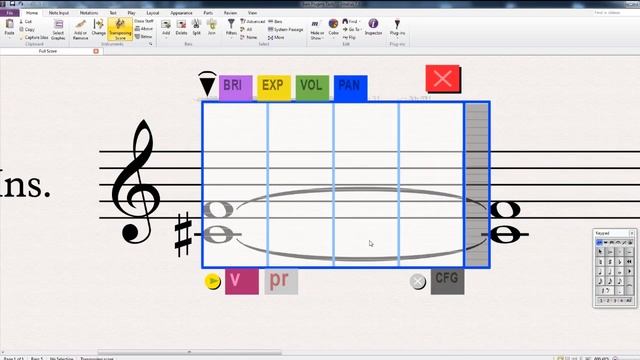Select the Full Score document tab
The height and width of the screenshot is (360, 640).
(48, 51)
